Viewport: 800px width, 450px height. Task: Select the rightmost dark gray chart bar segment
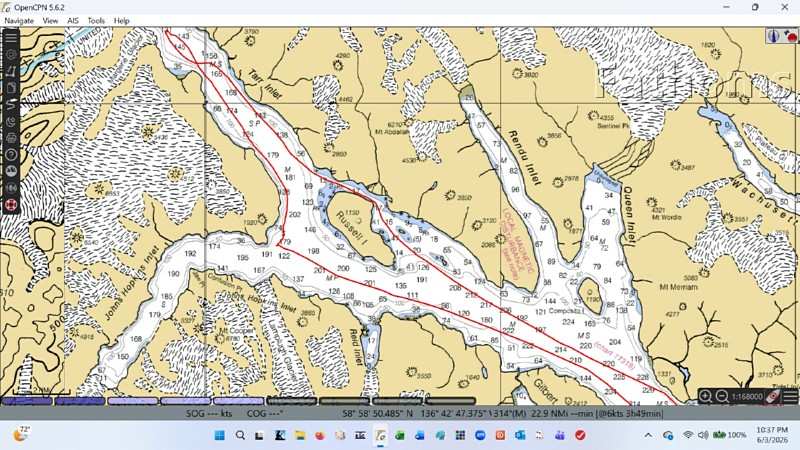[x=450, y=401]
